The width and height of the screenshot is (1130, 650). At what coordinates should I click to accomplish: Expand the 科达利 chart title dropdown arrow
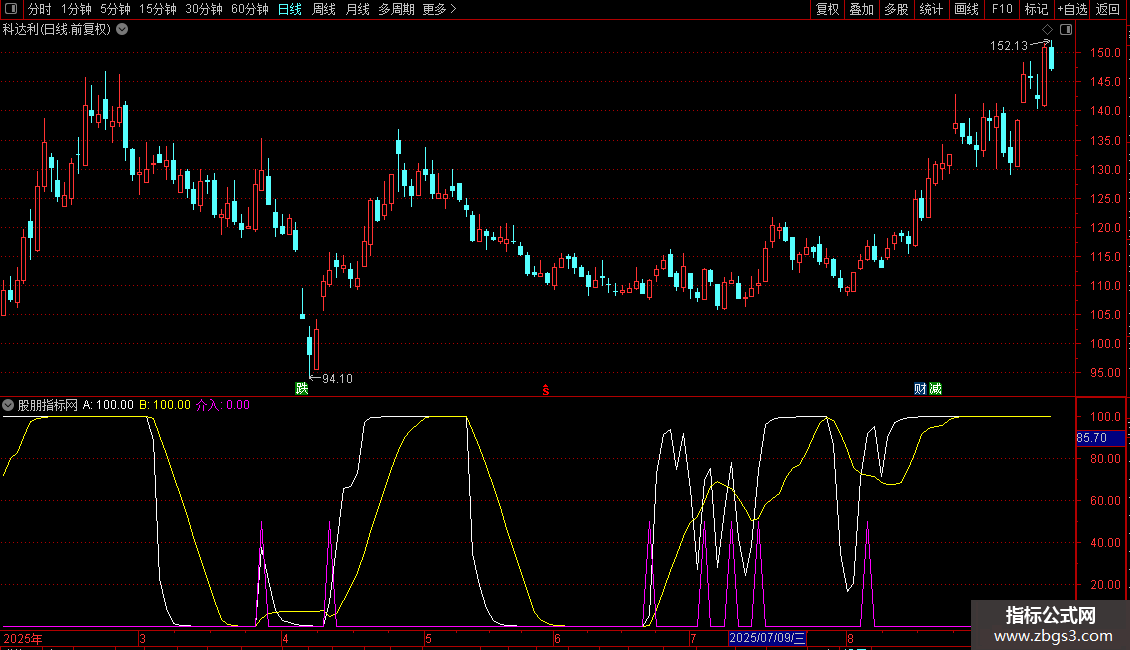tap(122, 29)
